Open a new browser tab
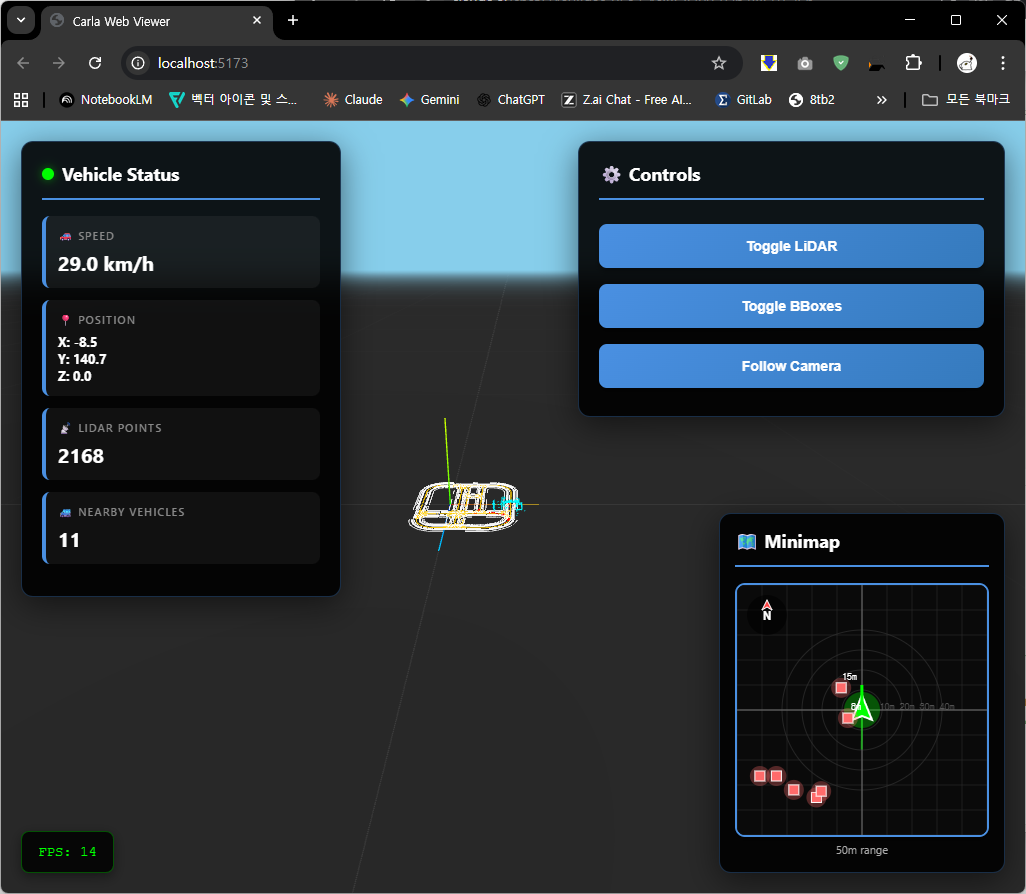This screenshot has height=894, width=1026. [293, 21]
